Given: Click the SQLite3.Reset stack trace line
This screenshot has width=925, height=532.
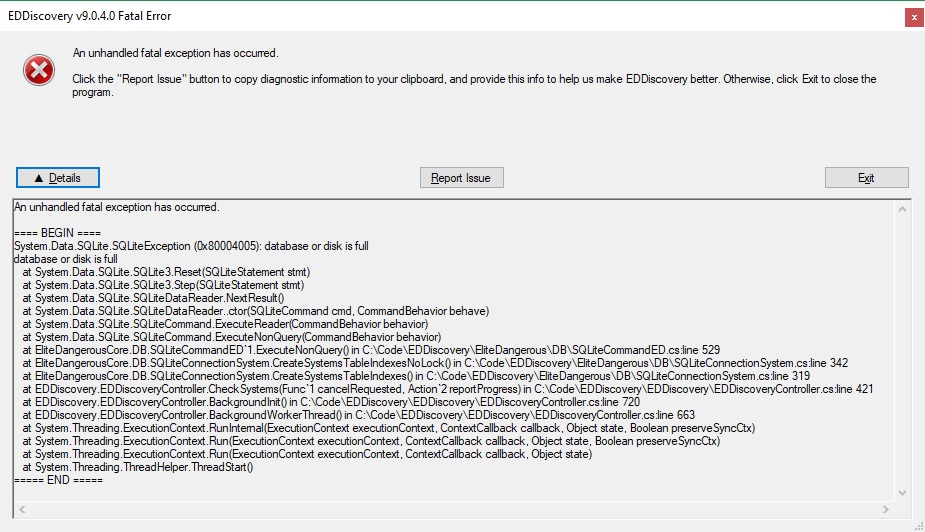Looking at the screenshot, I should tap(166, 272).
